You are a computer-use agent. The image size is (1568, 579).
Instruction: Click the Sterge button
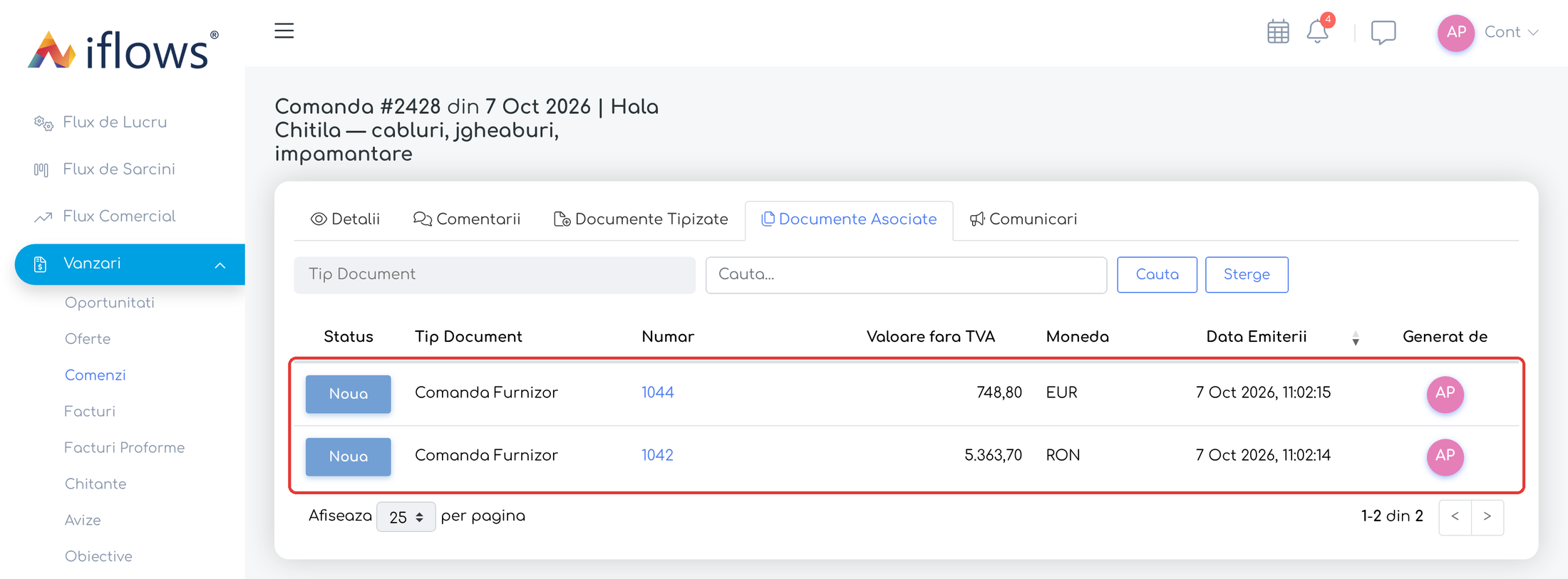click(1247, 275)
